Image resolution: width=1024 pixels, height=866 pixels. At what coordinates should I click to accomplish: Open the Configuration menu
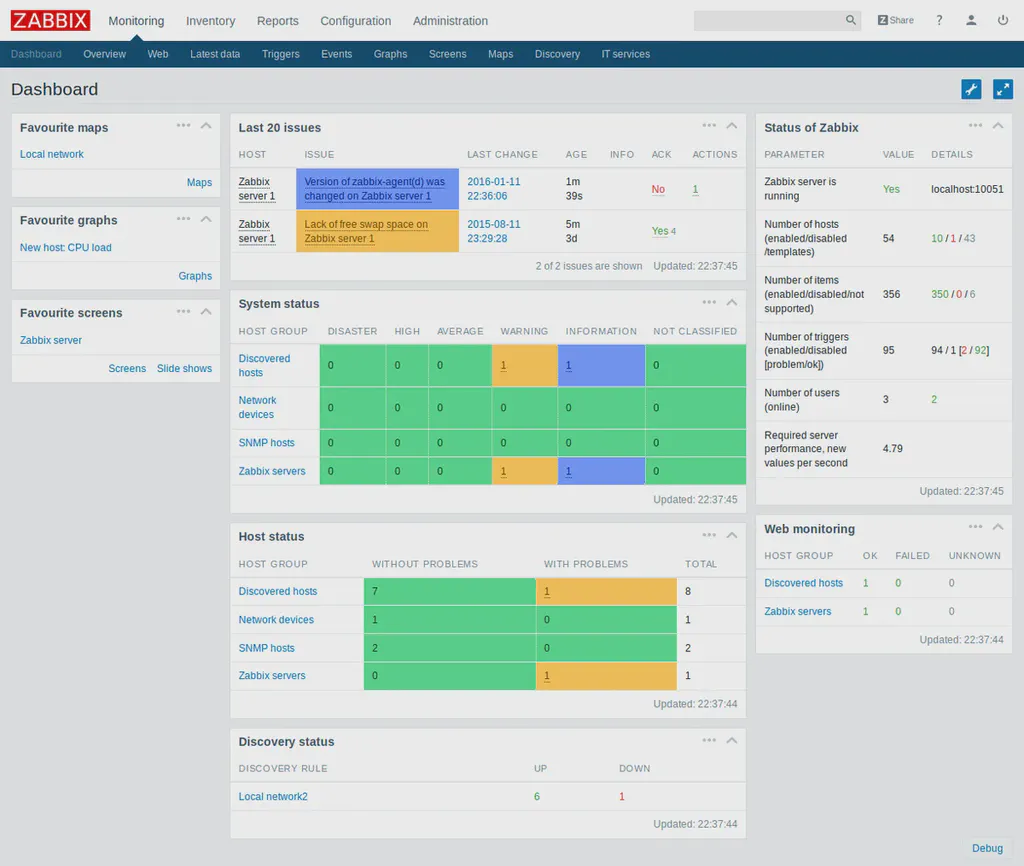pyautogui.click(x=355, y=20)
